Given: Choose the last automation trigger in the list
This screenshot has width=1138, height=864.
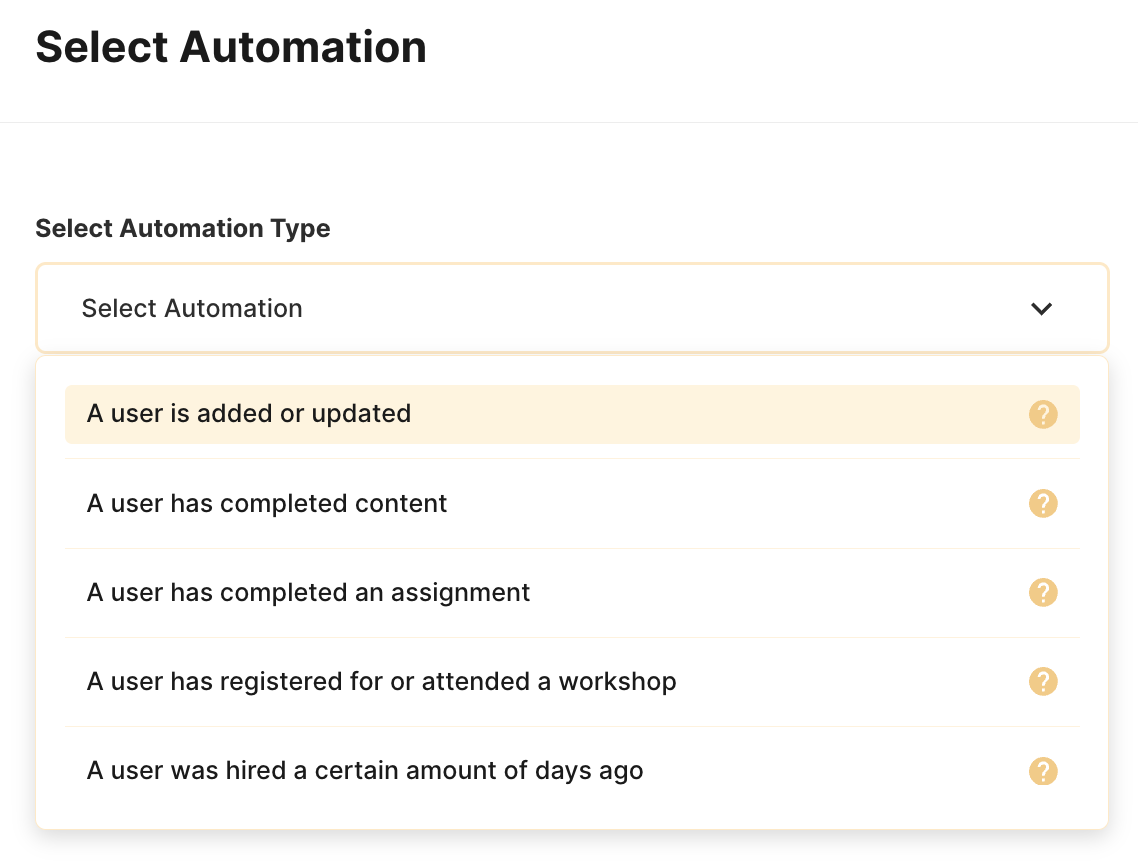Looking at the screenshot, I should click(x=364, y=771).
